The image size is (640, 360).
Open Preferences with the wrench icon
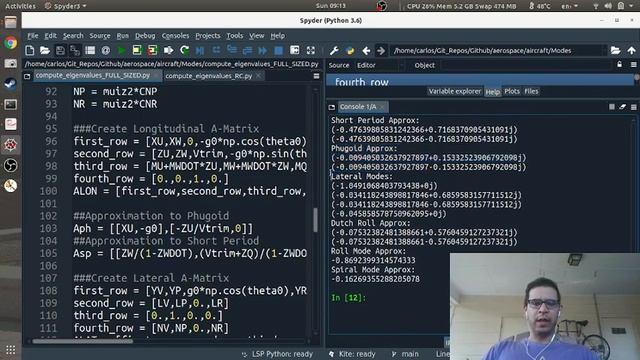[x=334, y=51]
